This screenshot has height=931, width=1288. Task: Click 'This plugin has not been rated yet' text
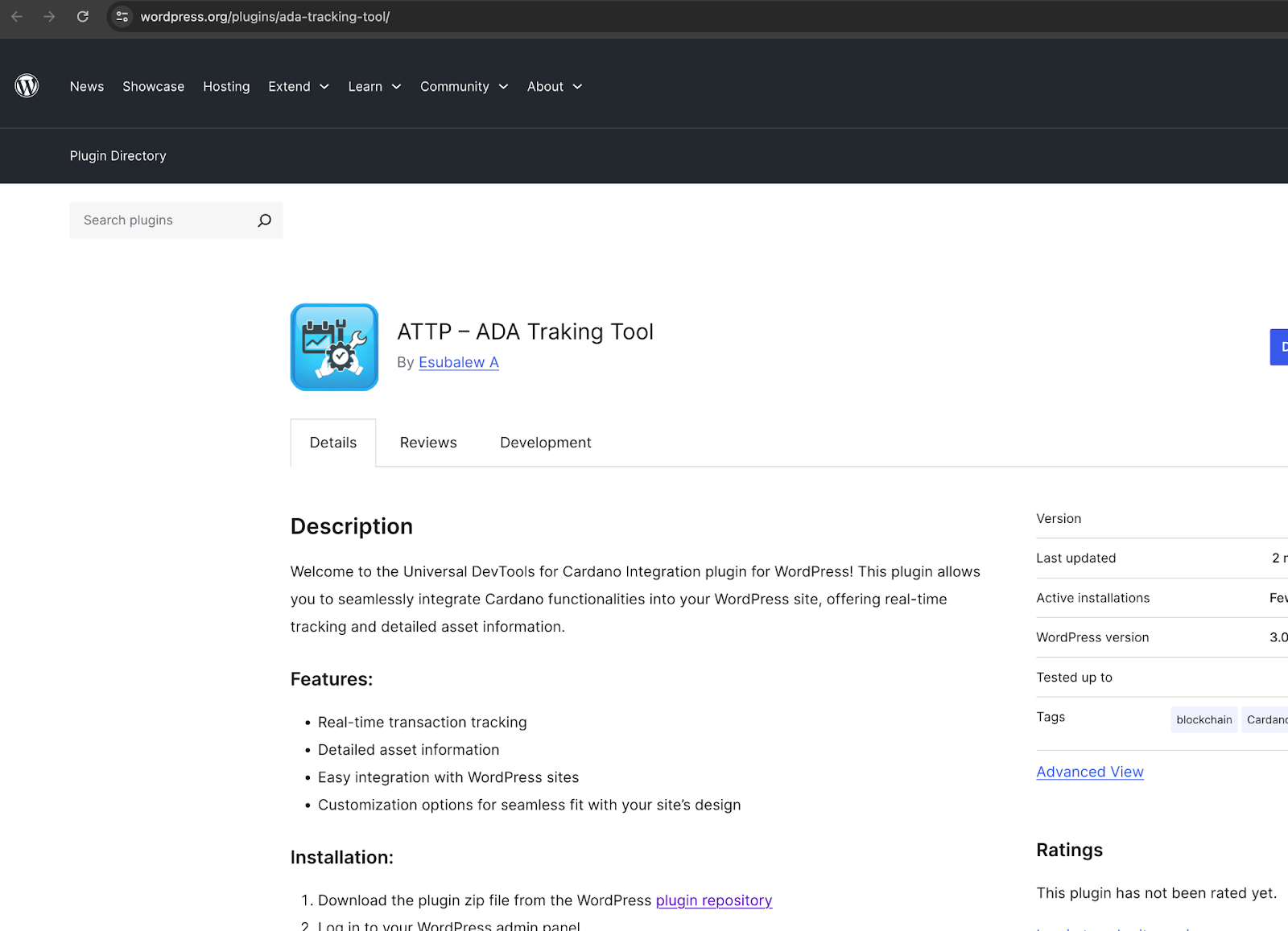point(1157,893)
